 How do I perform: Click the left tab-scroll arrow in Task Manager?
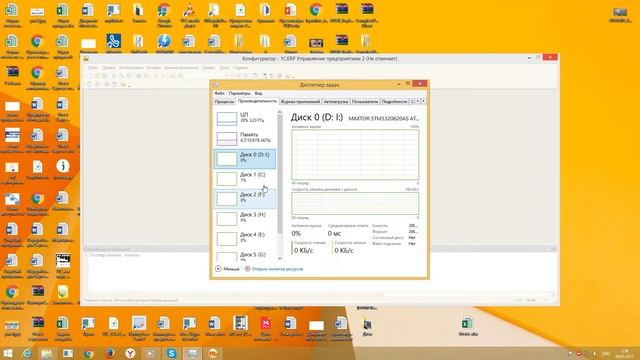(x=418, y=101)
